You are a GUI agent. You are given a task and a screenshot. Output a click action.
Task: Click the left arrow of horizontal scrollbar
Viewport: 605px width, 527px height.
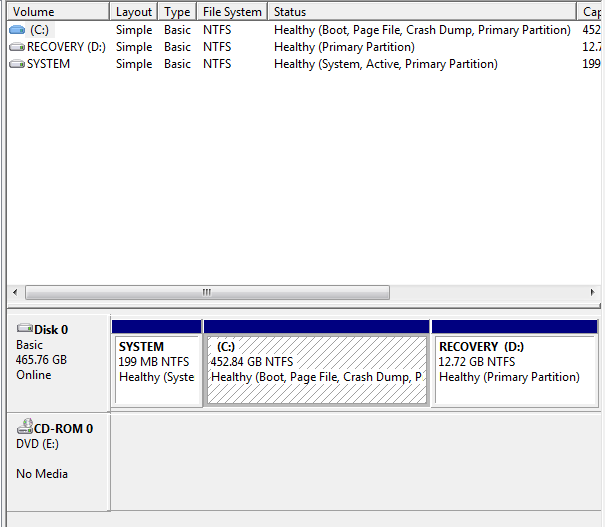click(15, 292)
